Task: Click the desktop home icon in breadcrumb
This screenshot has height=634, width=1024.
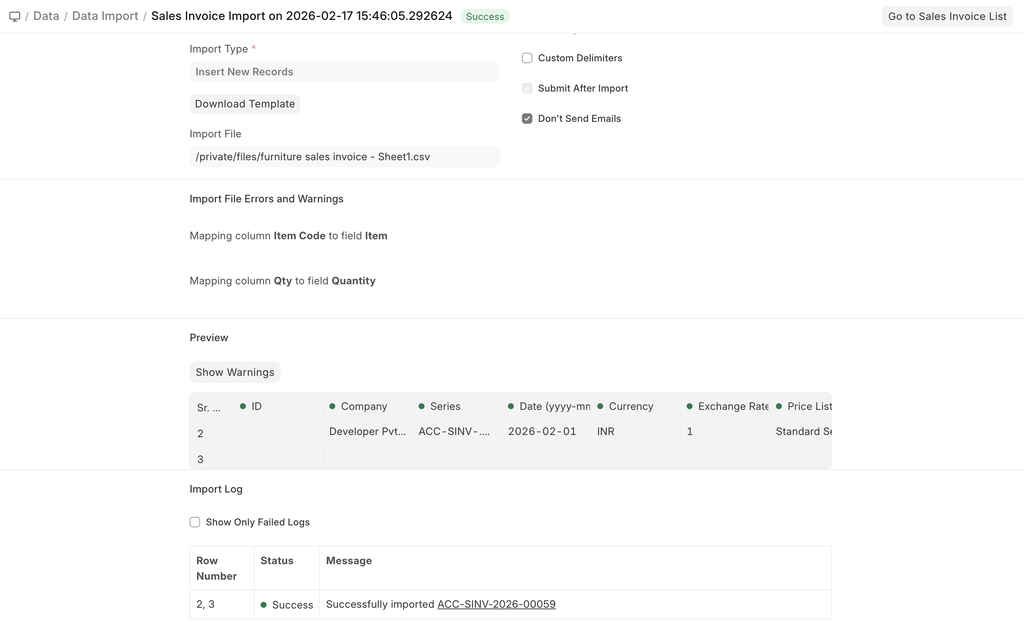Action: click(14, 17)
